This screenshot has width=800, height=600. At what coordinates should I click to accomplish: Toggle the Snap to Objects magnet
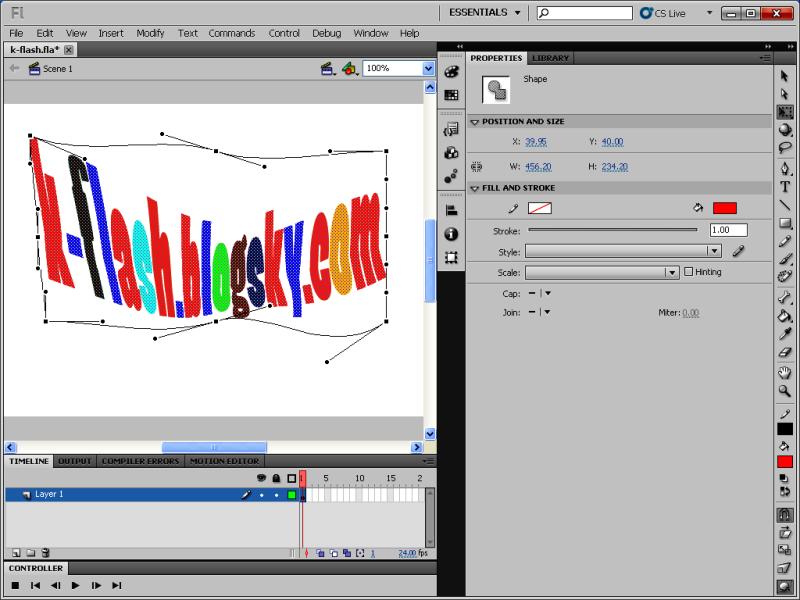click(x=785, y=514)
